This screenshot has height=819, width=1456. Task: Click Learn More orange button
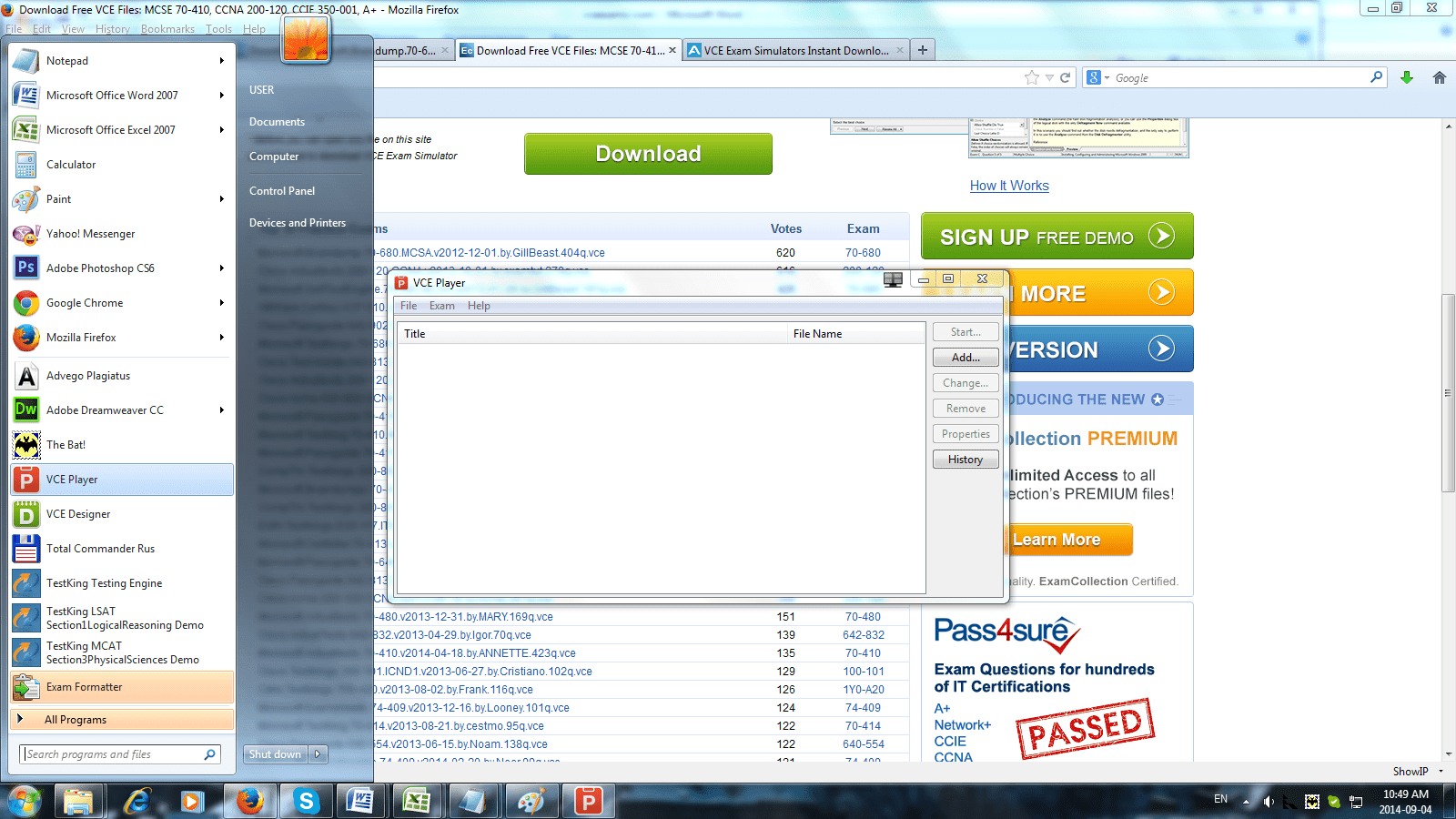point(1070,540)
